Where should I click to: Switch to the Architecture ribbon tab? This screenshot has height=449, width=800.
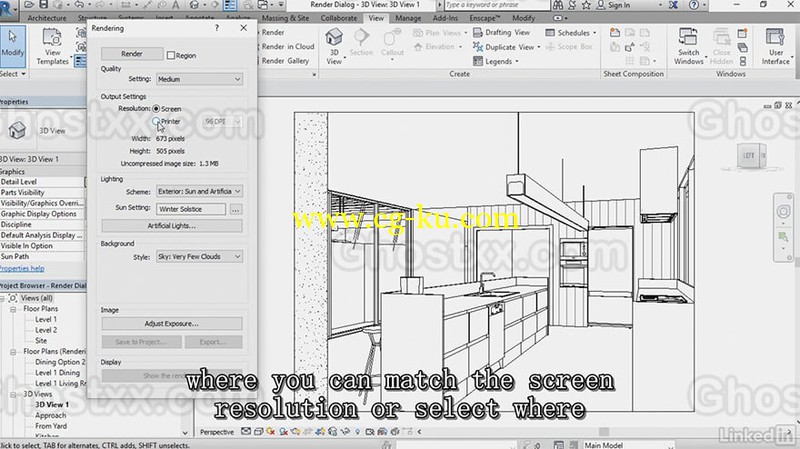coord(47,18)
